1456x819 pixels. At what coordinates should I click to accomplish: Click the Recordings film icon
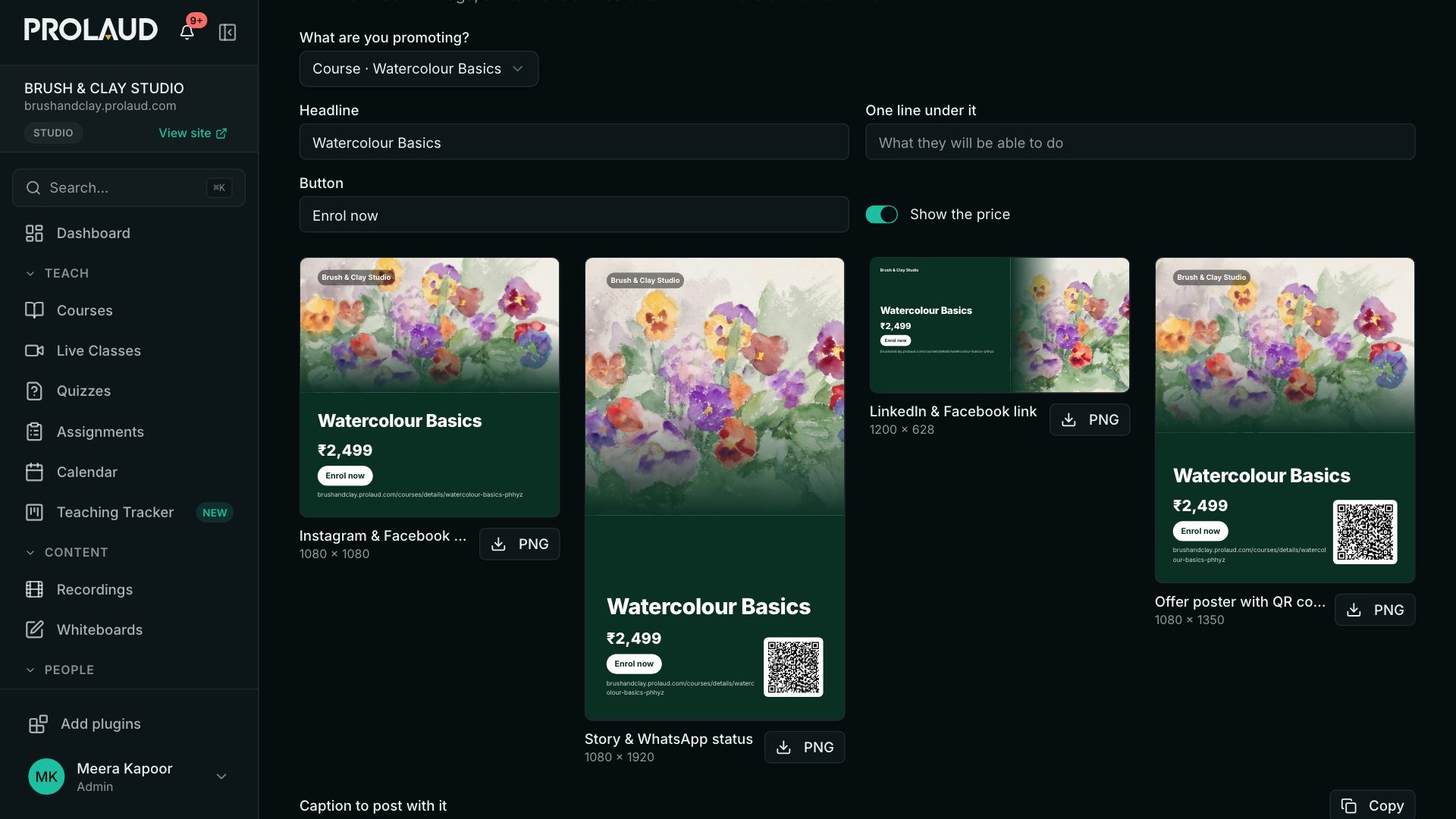(x=34, y=589)
